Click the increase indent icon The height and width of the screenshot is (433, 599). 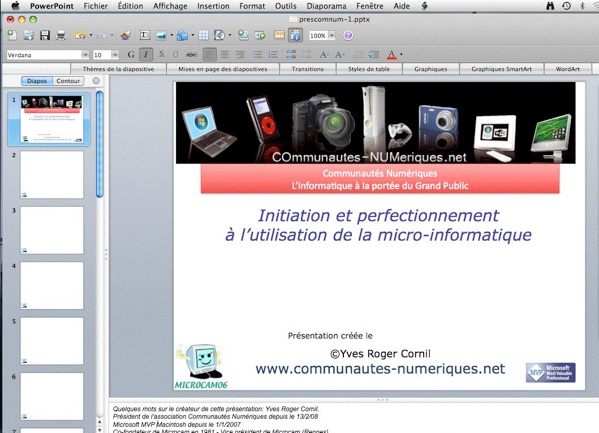click(373, 55)
